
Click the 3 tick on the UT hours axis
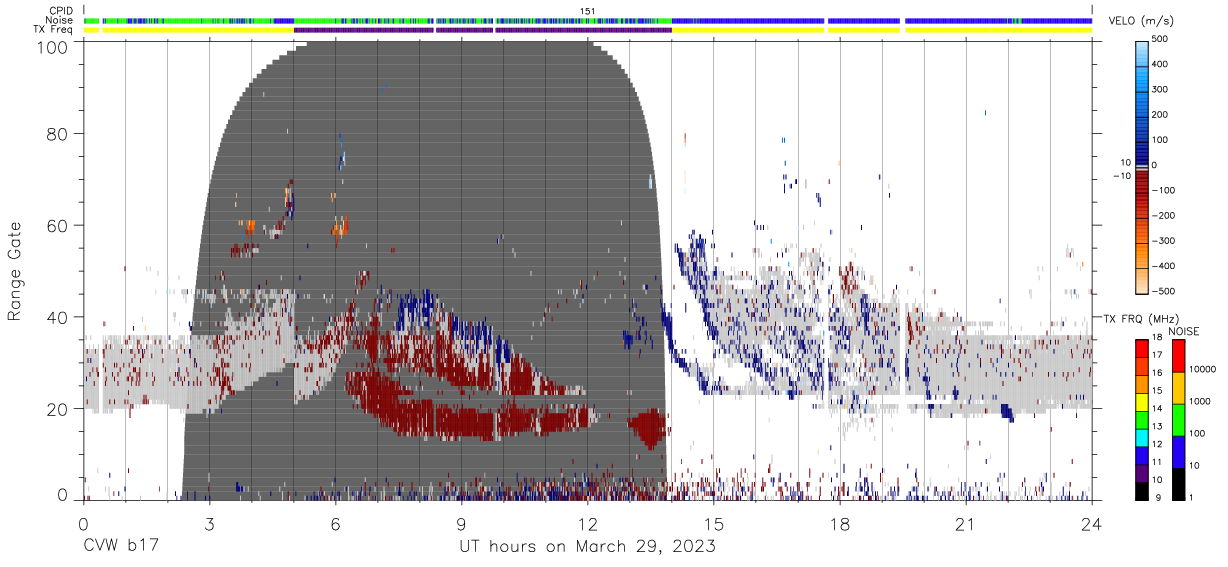click(x=210, y=523)
